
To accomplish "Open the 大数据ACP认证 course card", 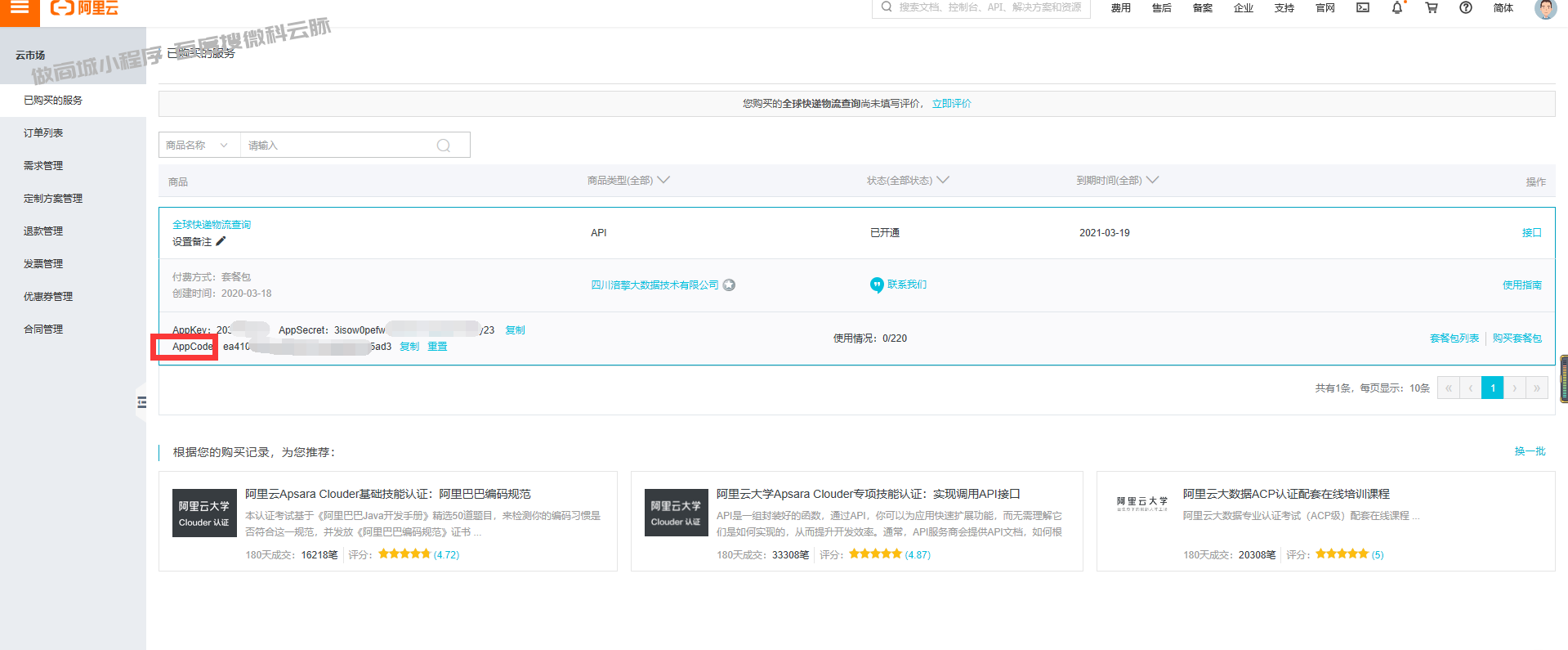I will coord(1325,522).
